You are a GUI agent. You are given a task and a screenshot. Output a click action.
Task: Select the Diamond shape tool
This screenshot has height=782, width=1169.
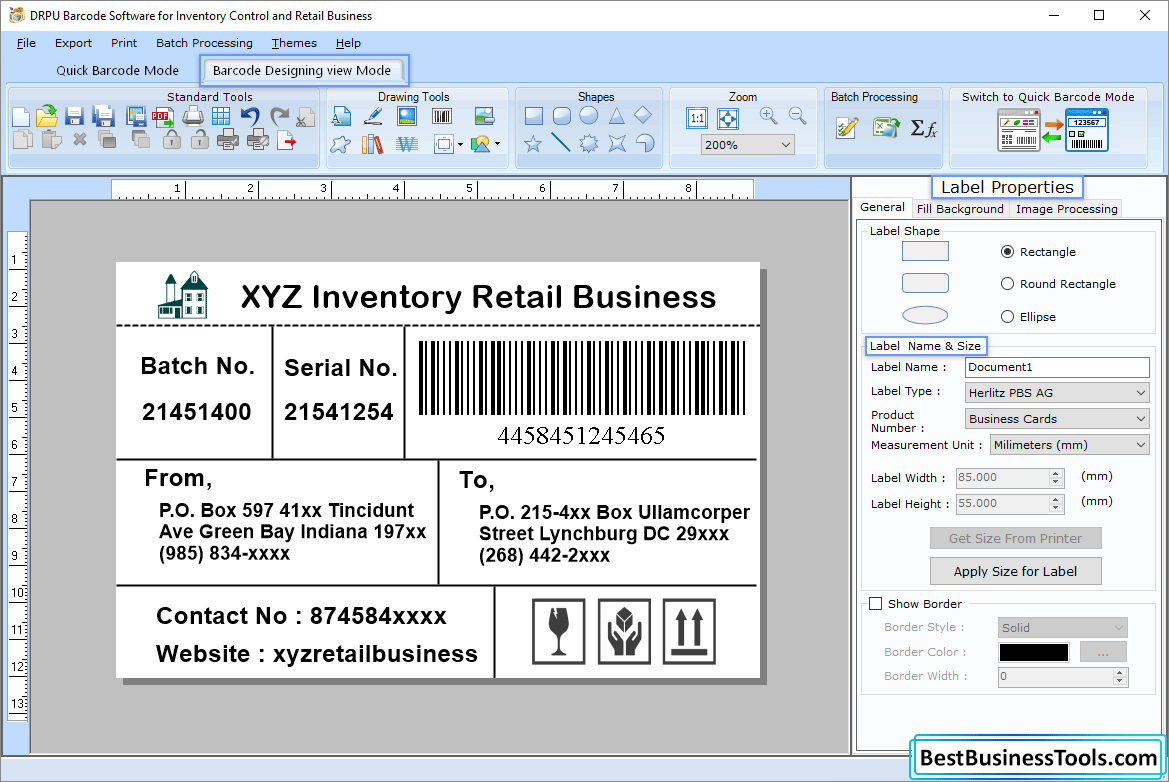(643, 116)
